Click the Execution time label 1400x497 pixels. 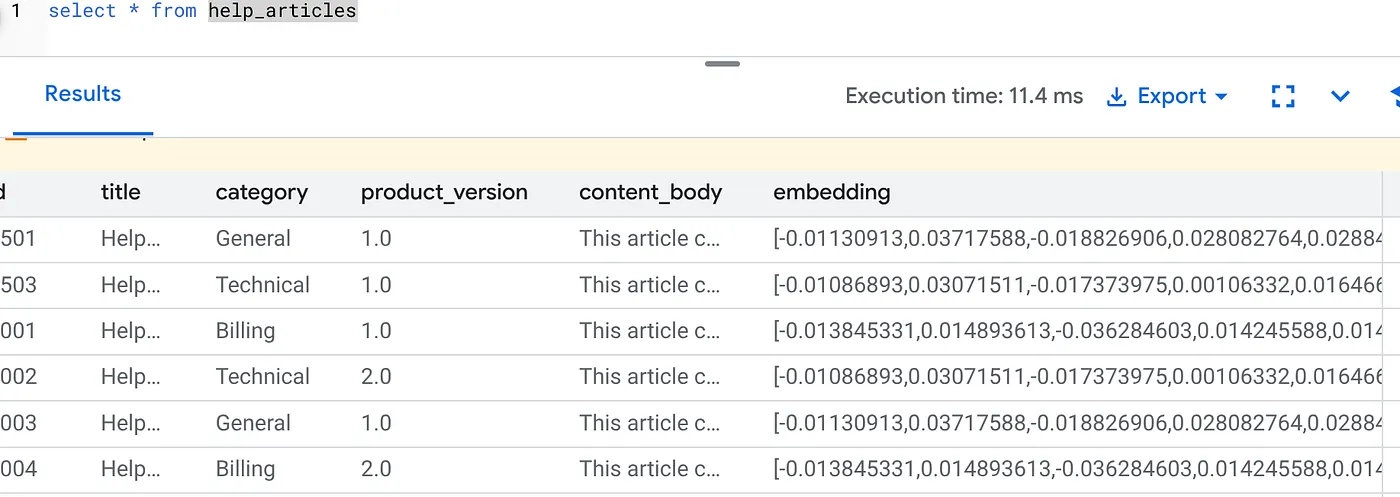click(964, 97)
